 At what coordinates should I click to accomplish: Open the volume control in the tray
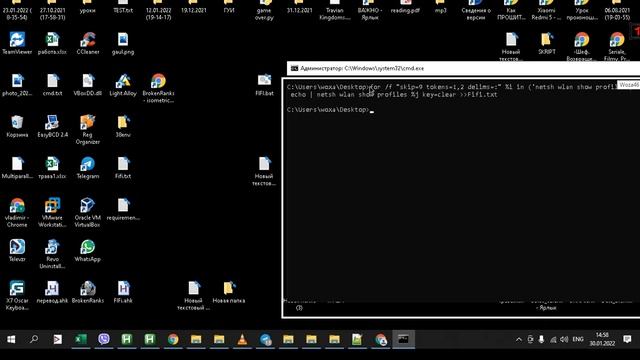[564, 339]
